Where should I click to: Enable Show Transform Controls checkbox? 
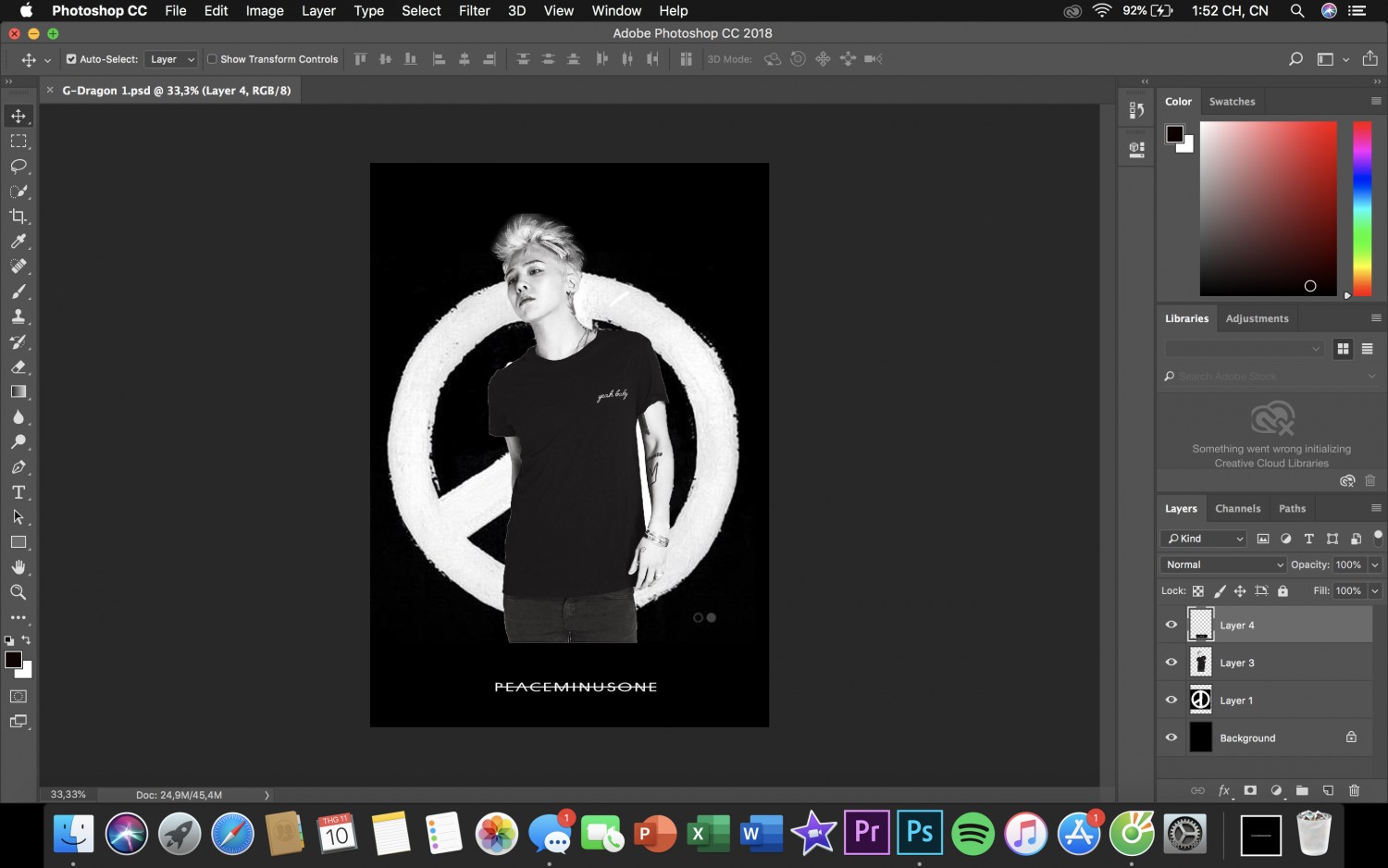tap(212, 59)
